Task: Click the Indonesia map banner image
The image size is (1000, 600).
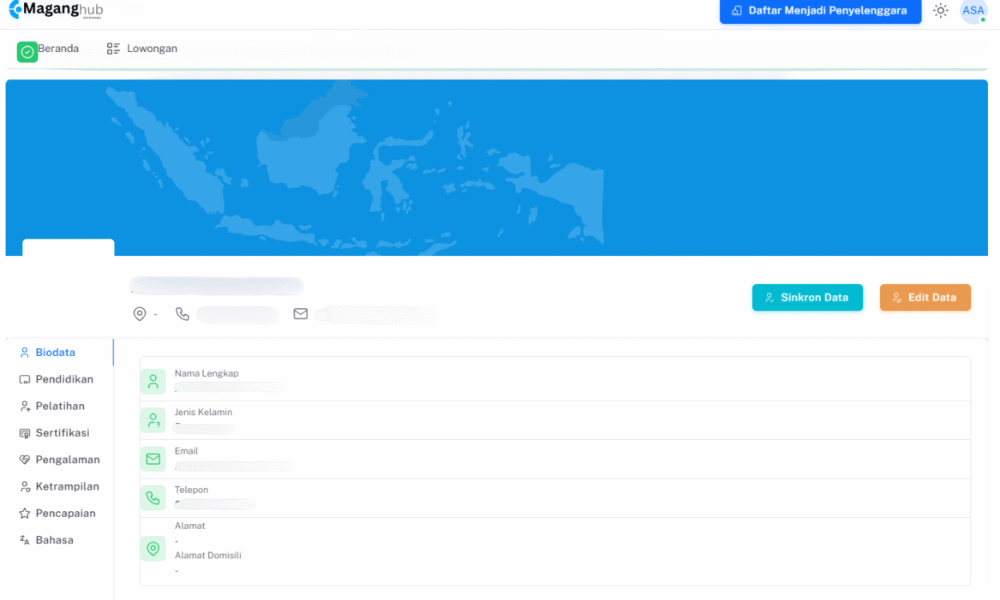Action: [497, 168]
